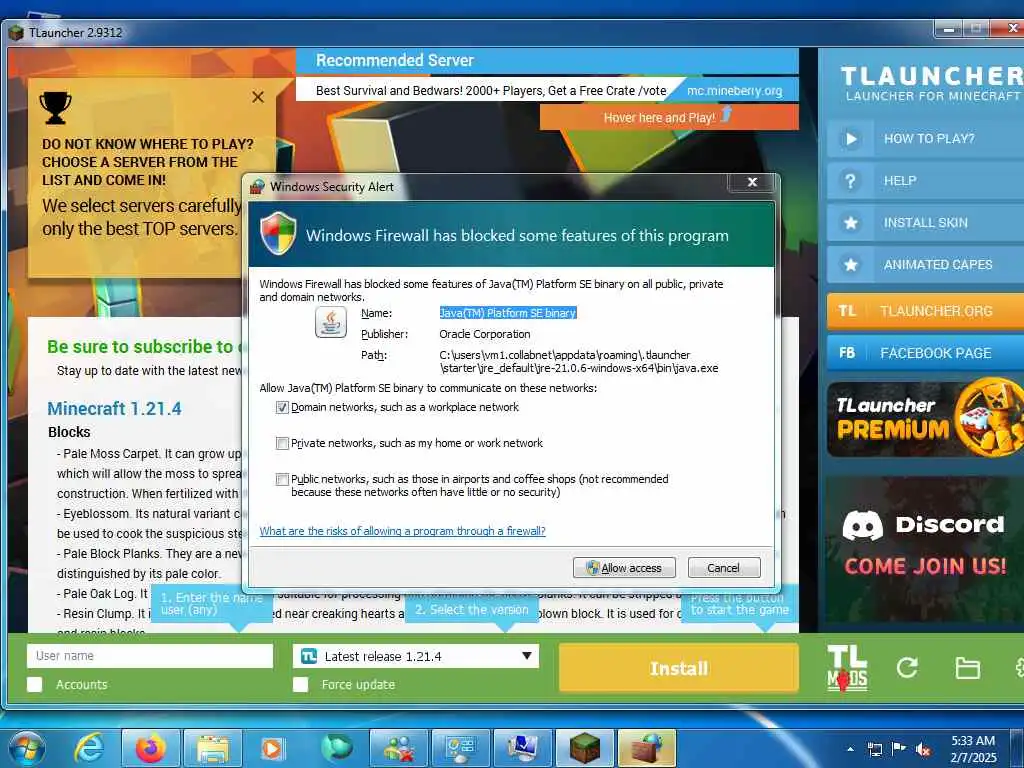Image resolution: width=1024 pixels, height=768 pixels.
Task: Open ANIMATED CAPES menu item
Action: tap(925, 264)
